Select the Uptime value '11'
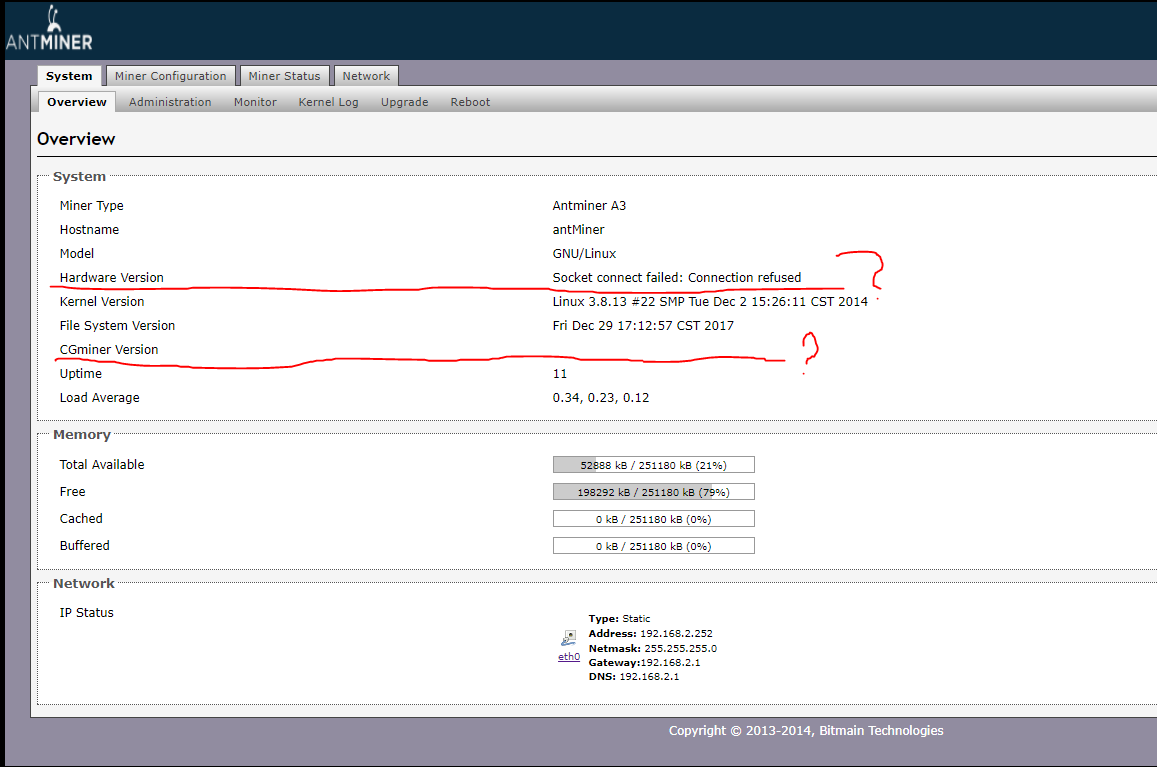This screenshot has width=1157, height=767. pos(560,374)
